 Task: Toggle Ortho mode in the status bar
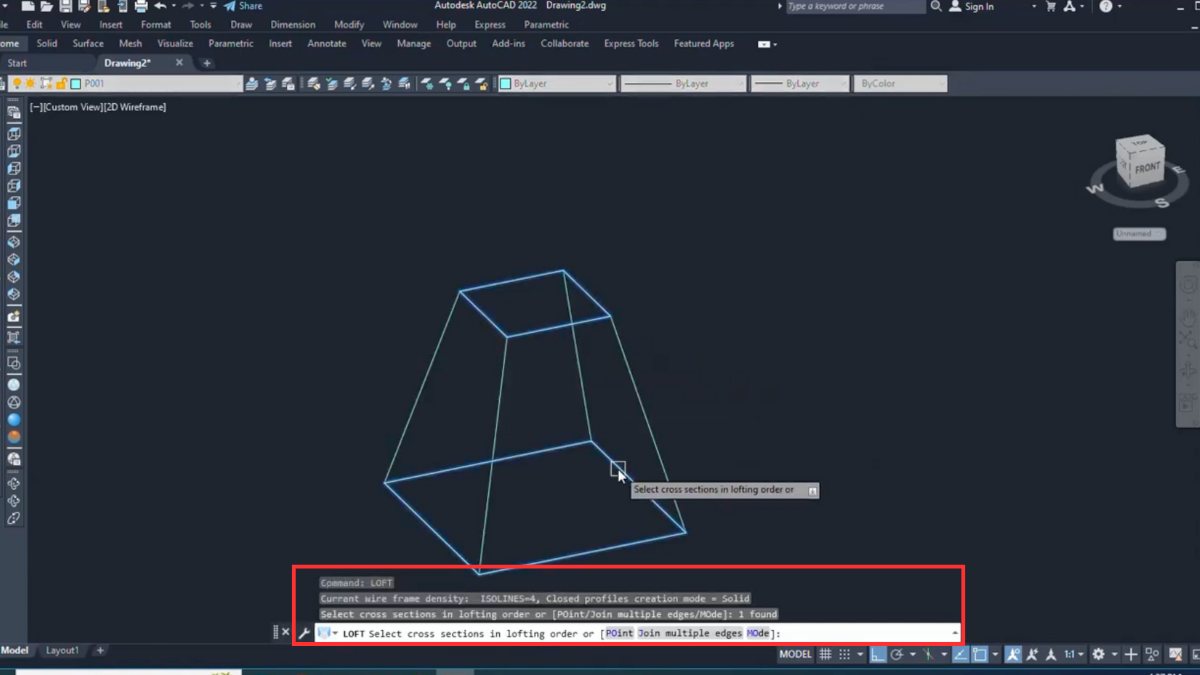point(878,654)
